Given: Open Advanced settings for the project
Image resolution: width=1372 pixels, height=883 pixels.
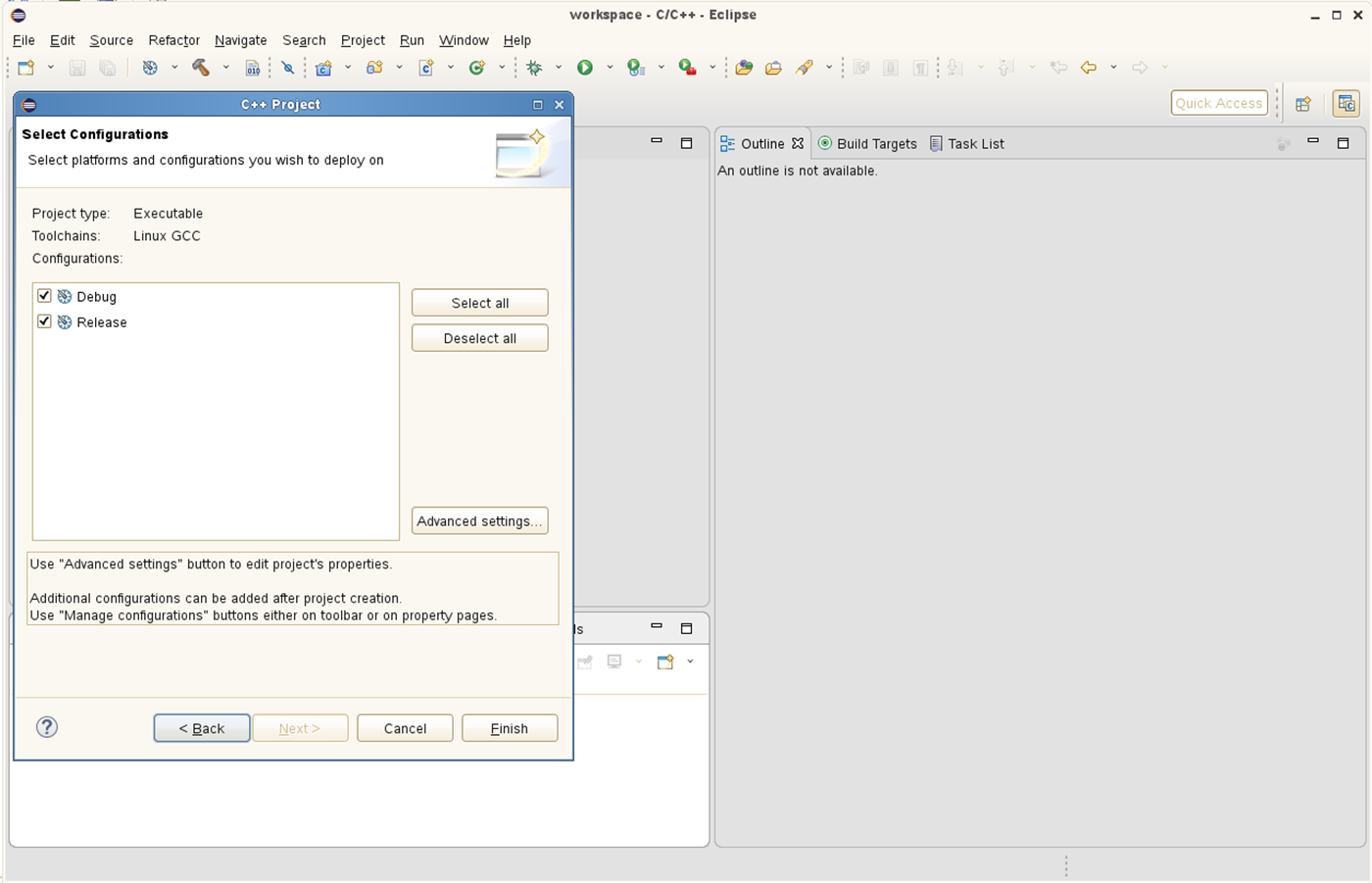Looking at the screenshot, I should 480,521.
